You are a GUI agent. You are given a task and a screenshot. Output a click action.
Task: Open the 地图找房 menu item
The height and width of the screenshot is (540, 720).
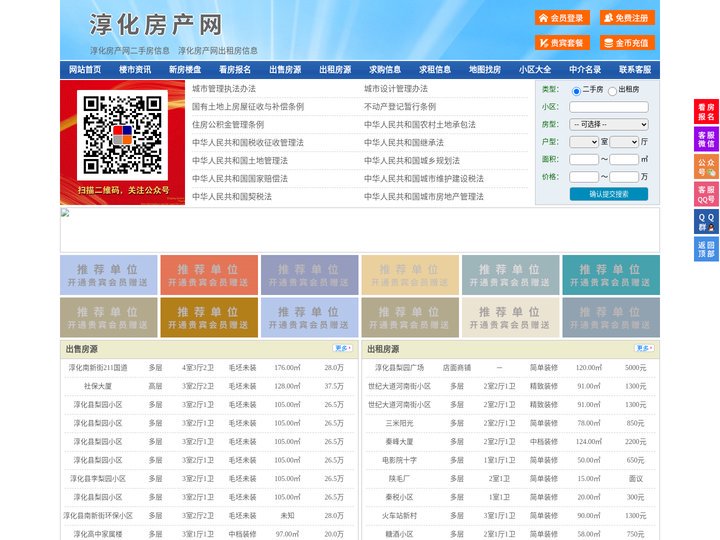coord(485,70)
